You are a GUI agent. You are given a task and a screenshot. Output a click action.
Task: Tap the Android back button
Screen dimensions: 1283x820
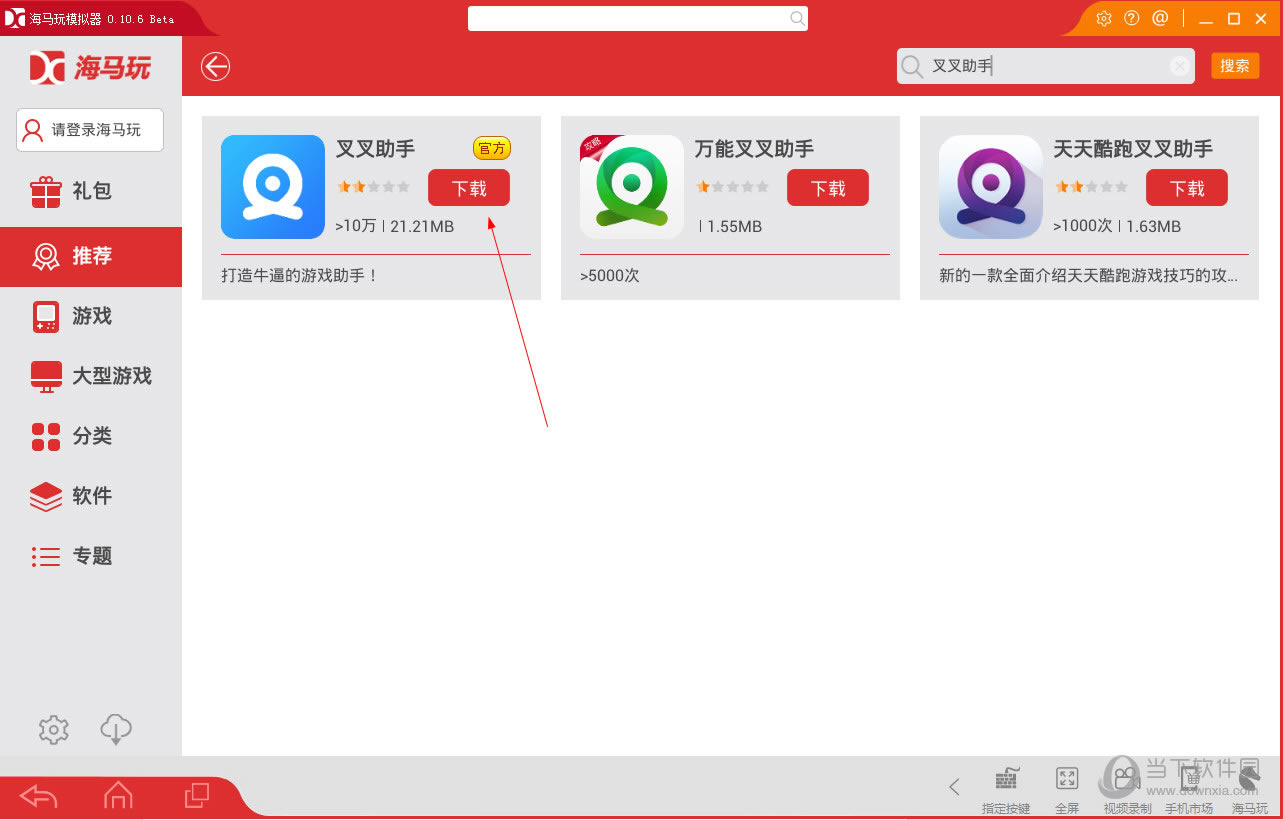38,796
